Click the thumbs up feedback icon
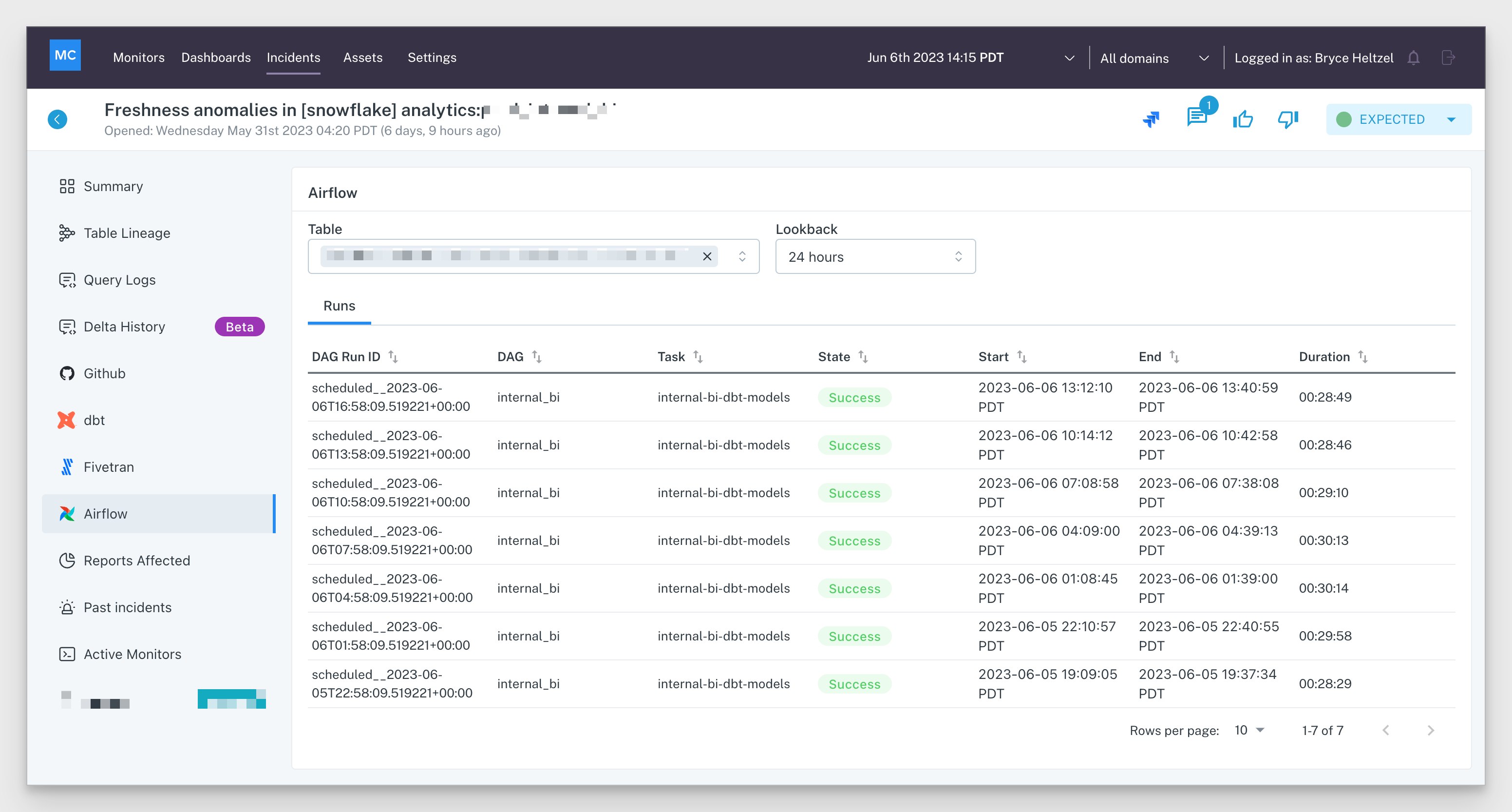This screenshot has width=1512, height=812. tap(1243, 119)
